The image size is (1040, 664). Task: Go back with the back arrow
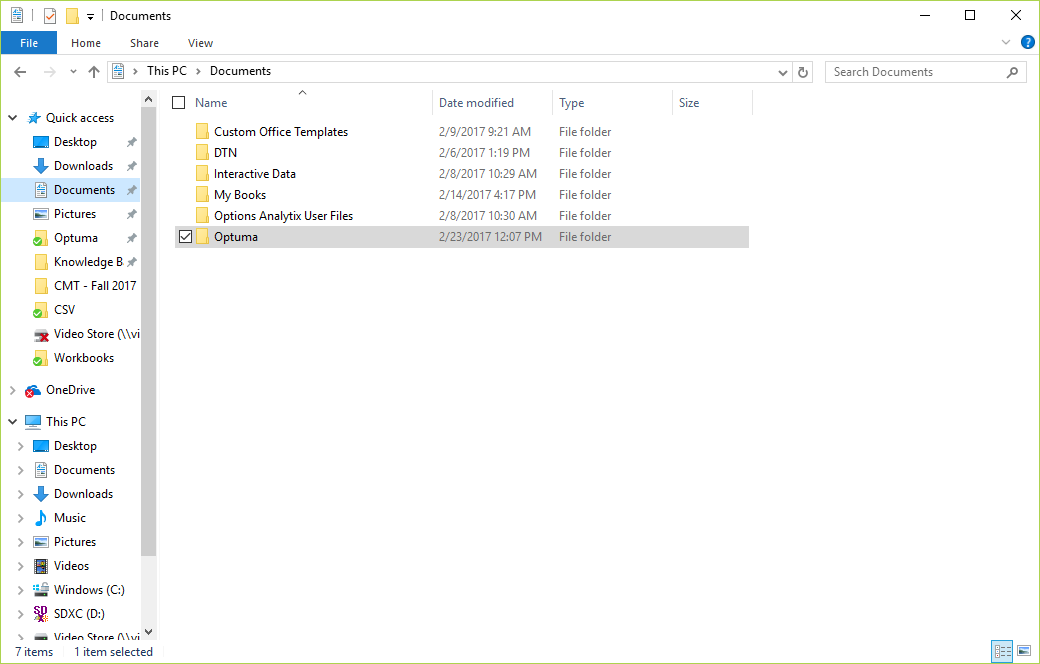[21, 72]
